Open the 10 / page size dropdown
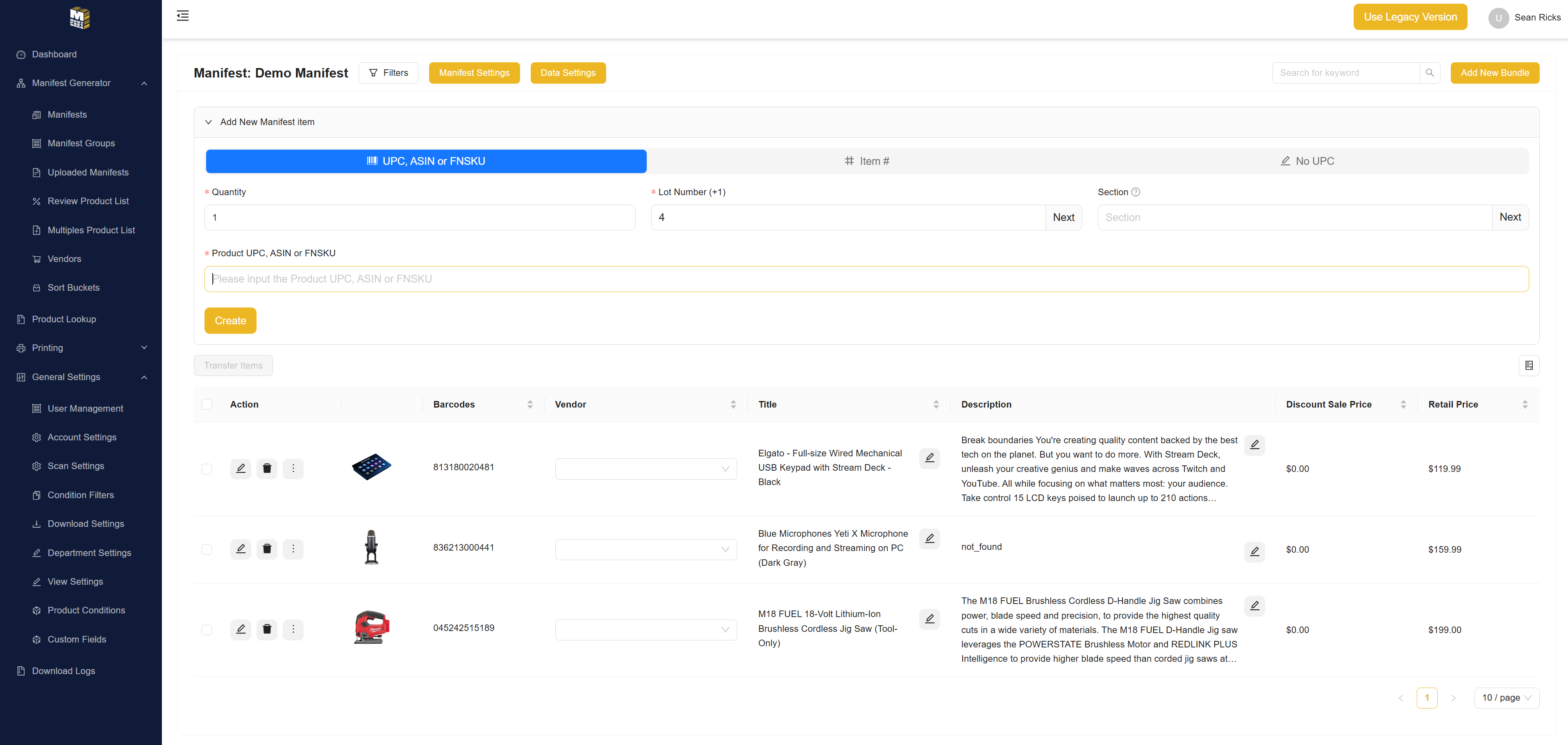The image size is (1568, 745). [x=1506, y=697]
